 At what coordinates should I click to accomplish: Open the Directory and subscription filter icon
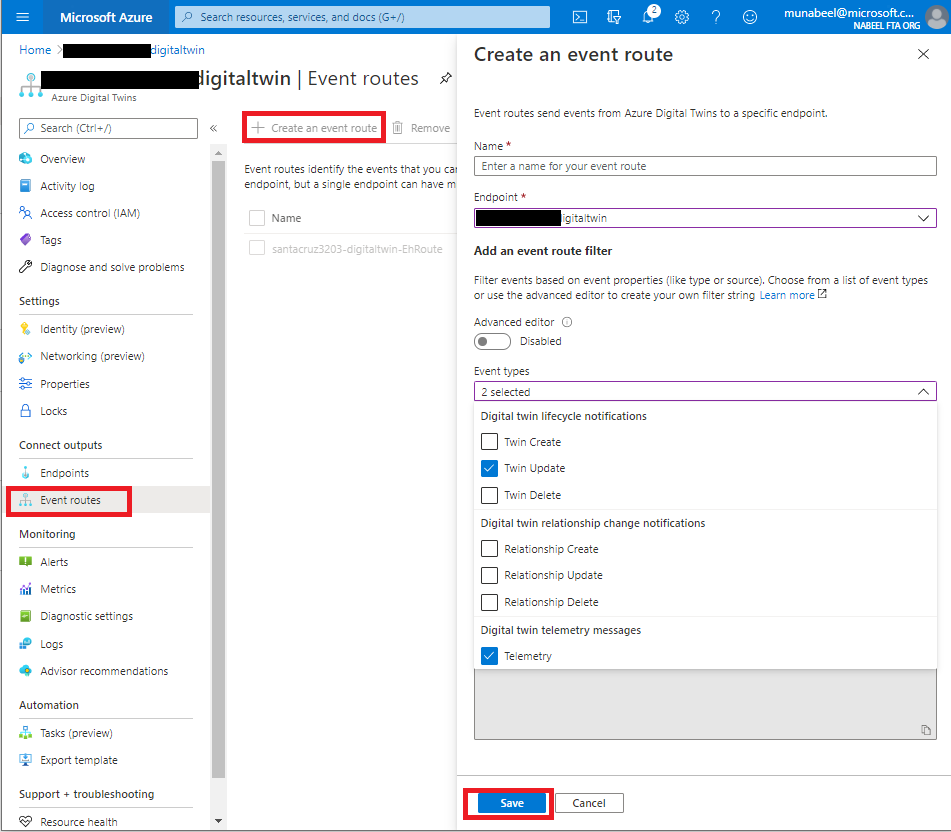point(614,17)
